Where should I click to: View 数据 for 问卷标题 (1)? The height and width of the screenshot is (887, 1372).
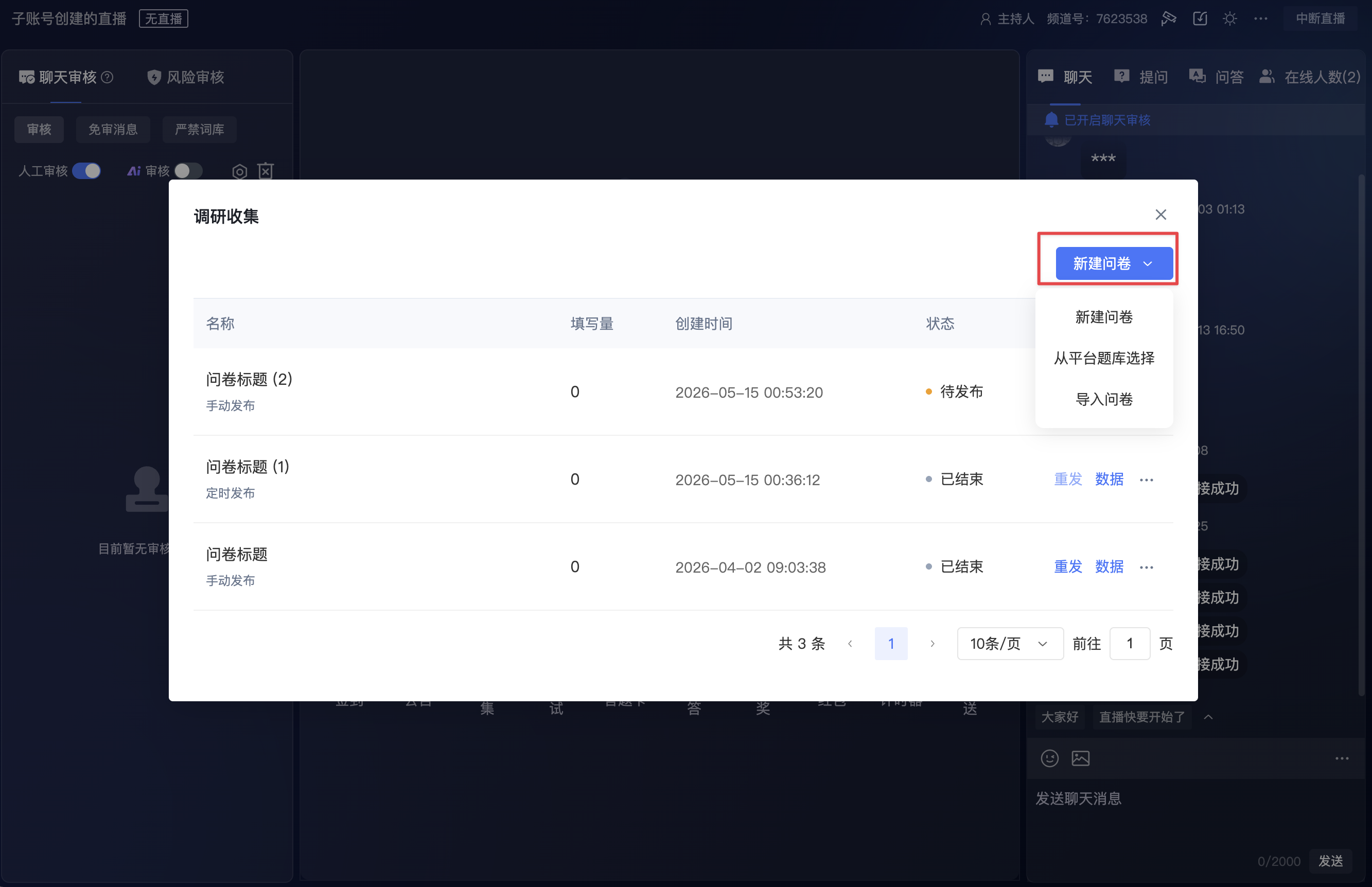point(1109,479)
